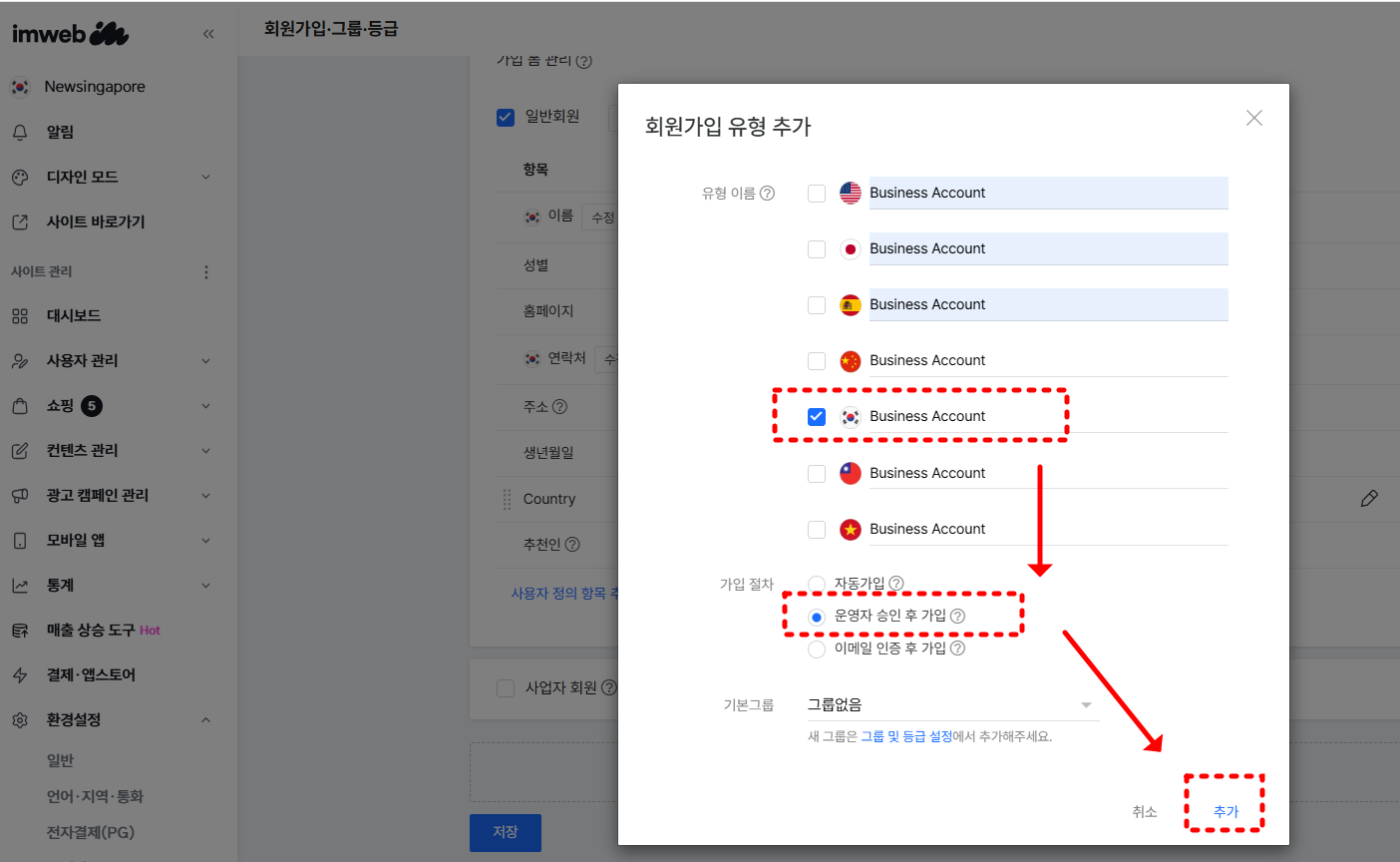Image resolution: width=1400 pixels, height=862 pixels.
Task: Select the 자동가입 radio option
Action: [x=817, y=584]
